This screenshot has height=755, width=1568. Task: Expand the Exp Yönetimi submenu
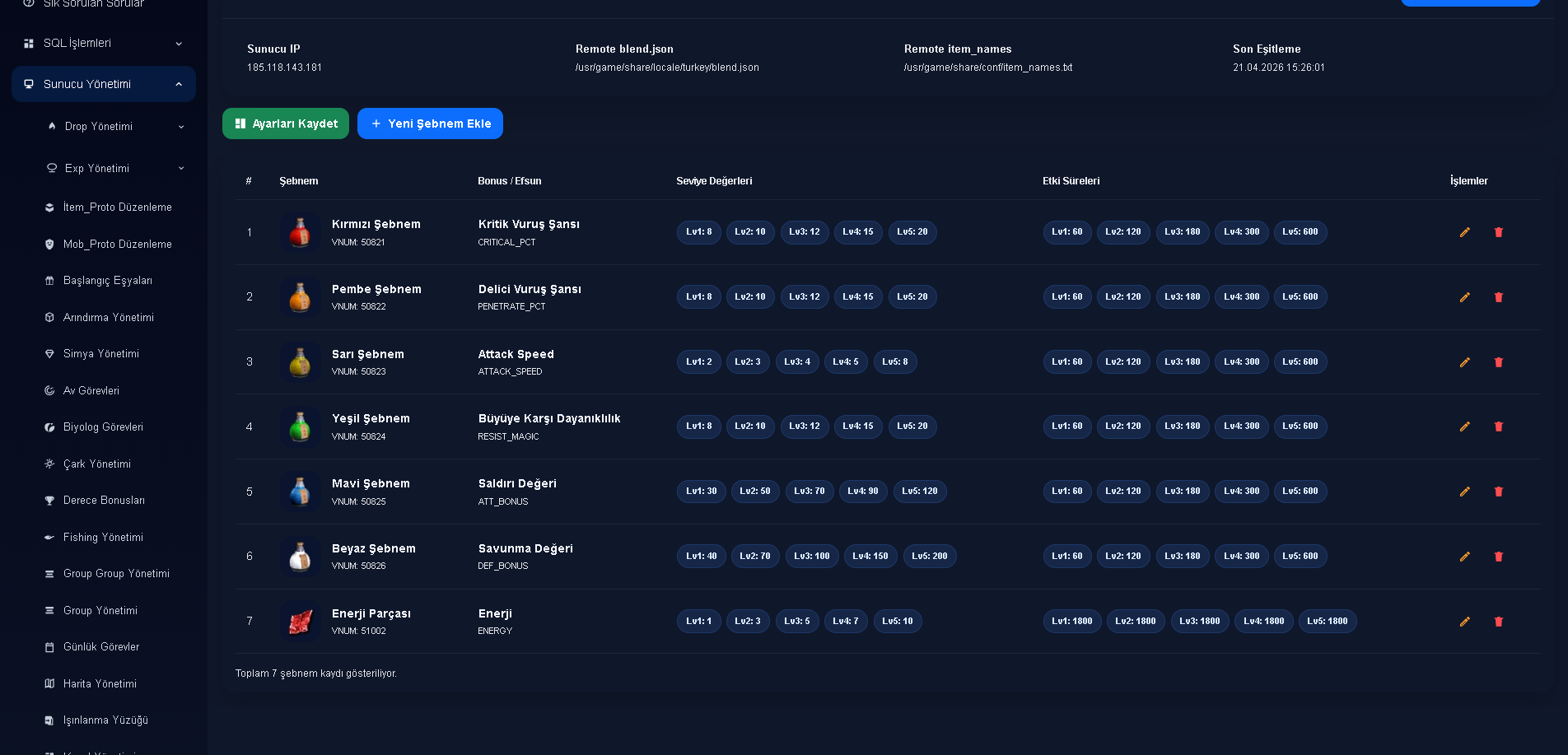(115, 169)
